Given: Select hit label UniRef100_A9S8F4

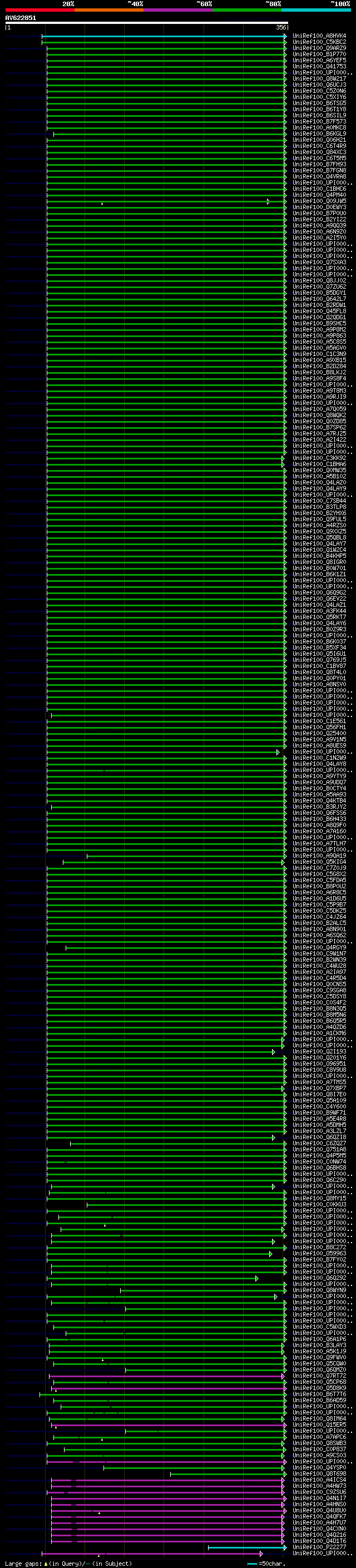Looking at the screenshot, I should click(319, 379).
